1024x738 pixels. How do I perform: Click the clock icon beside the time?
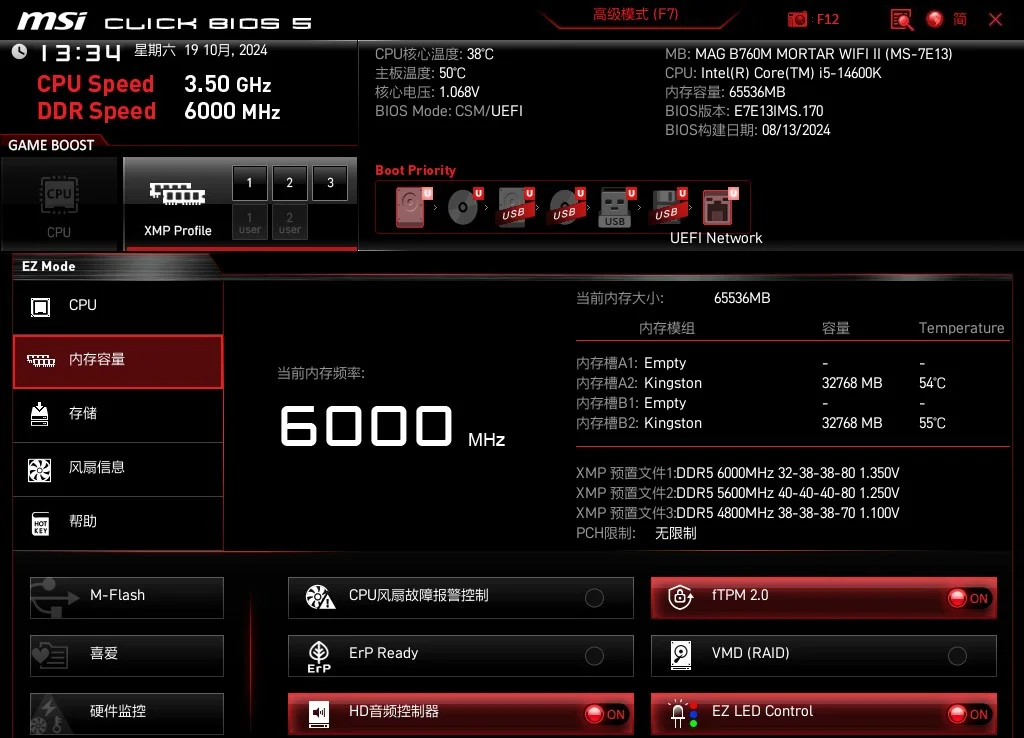(20, 52)
